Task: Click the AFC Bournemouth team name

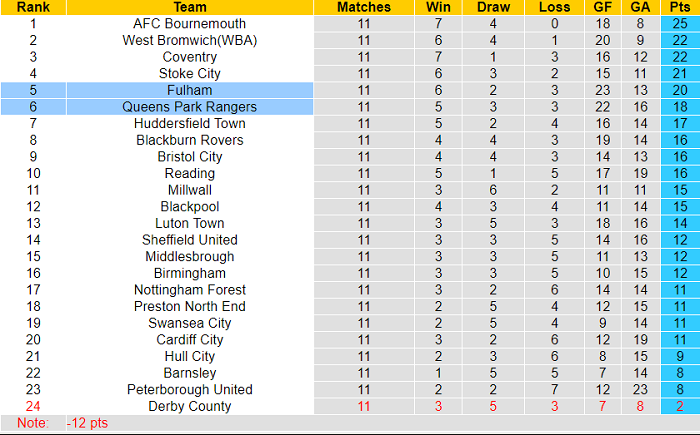Action: 189,24
